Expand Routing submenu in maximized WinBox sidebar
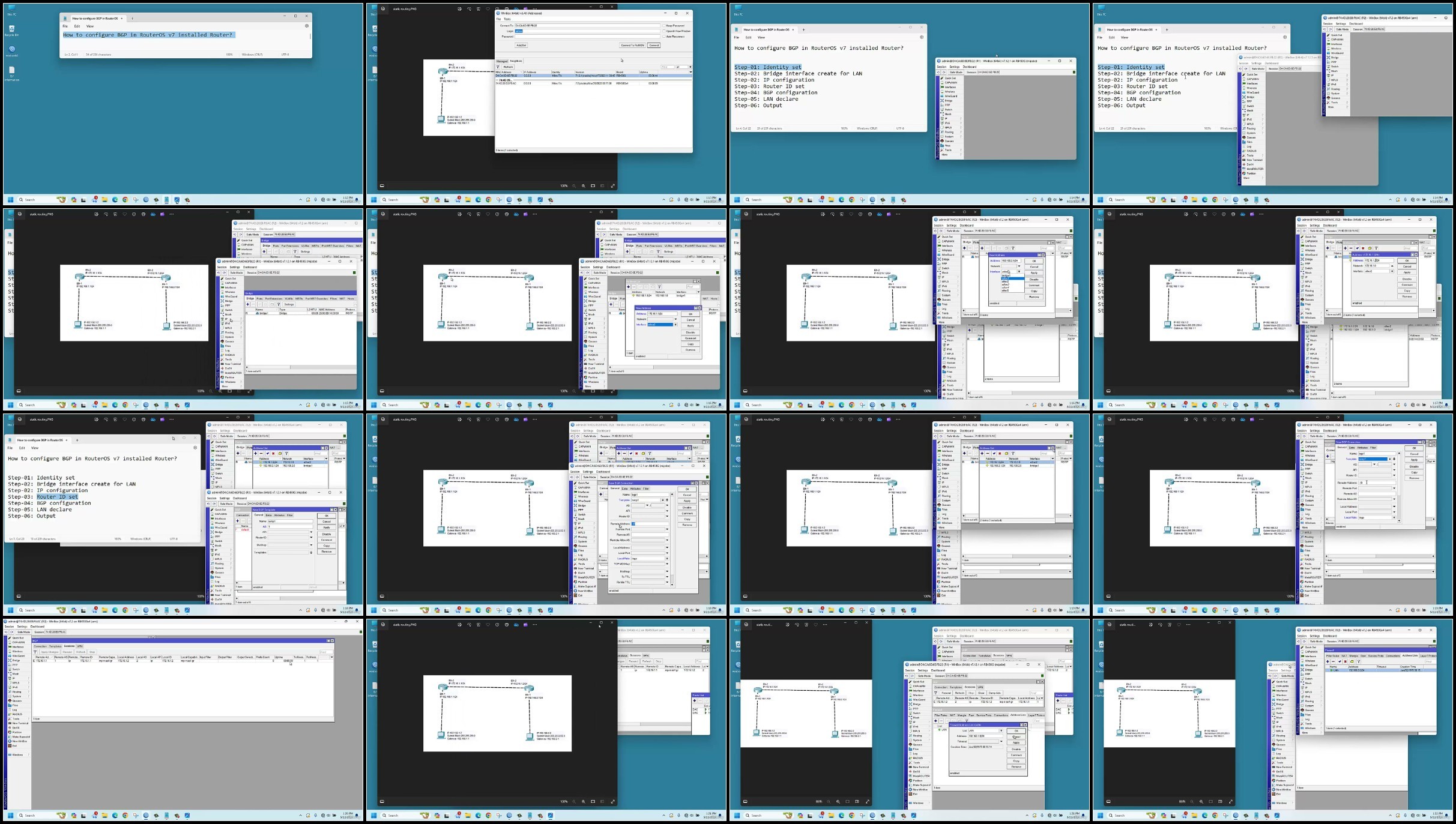 (x=17, y=692)
